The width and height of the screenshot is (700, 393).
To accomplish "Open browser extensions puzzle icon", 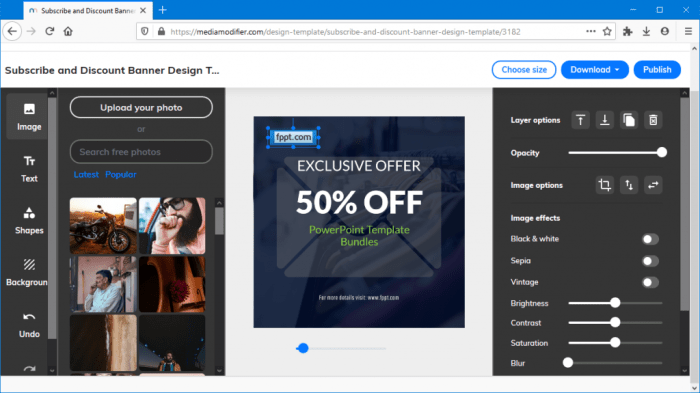I will point(628,31).
